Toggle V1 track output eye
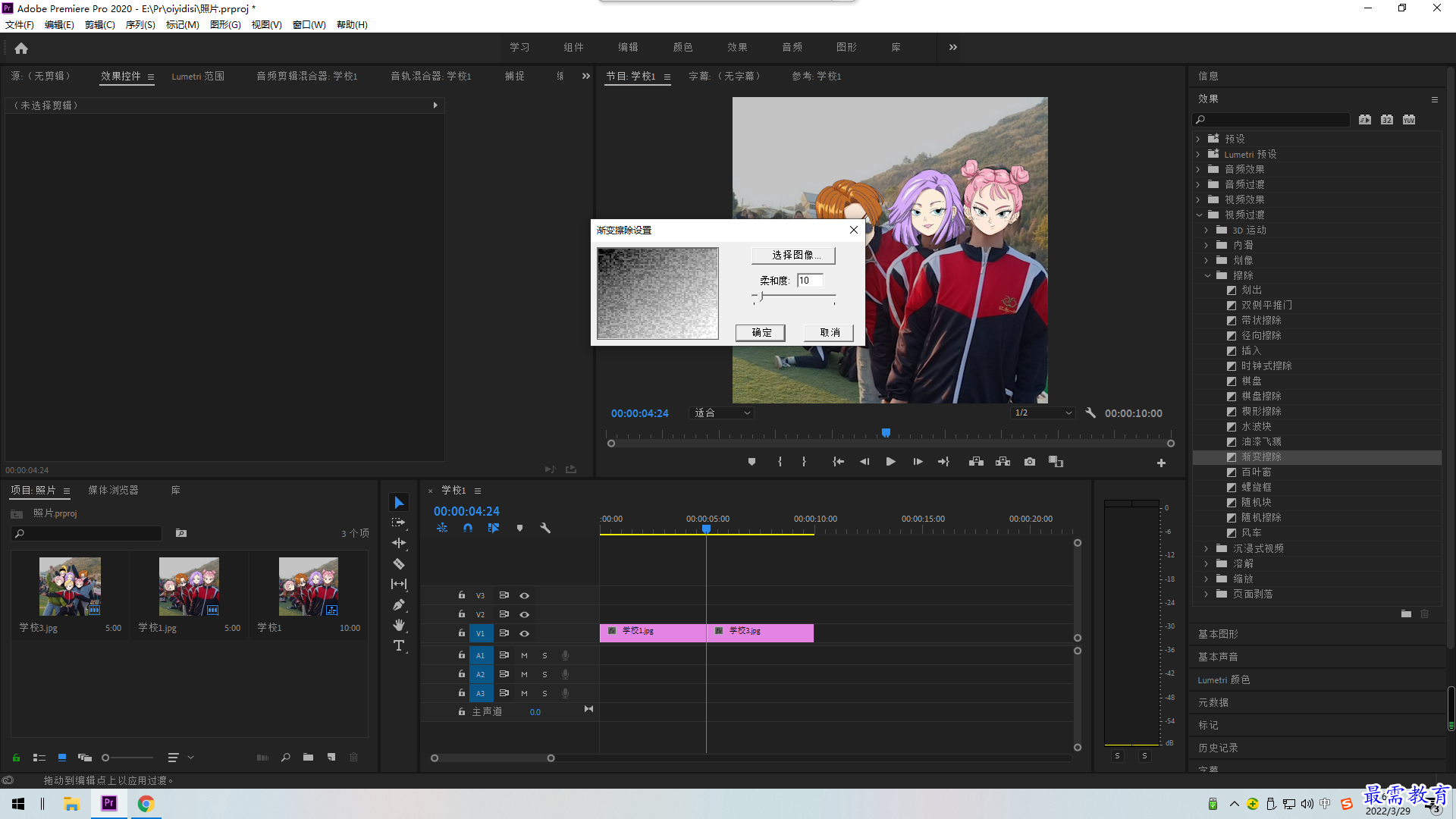The width and height of the screenshot is (1456, 819). (x=524, y=633)
